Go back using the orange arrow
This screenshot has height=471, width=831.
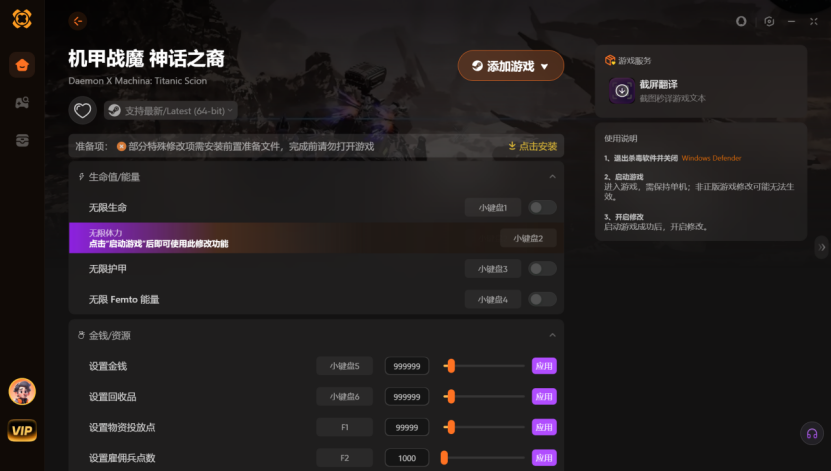78,21
